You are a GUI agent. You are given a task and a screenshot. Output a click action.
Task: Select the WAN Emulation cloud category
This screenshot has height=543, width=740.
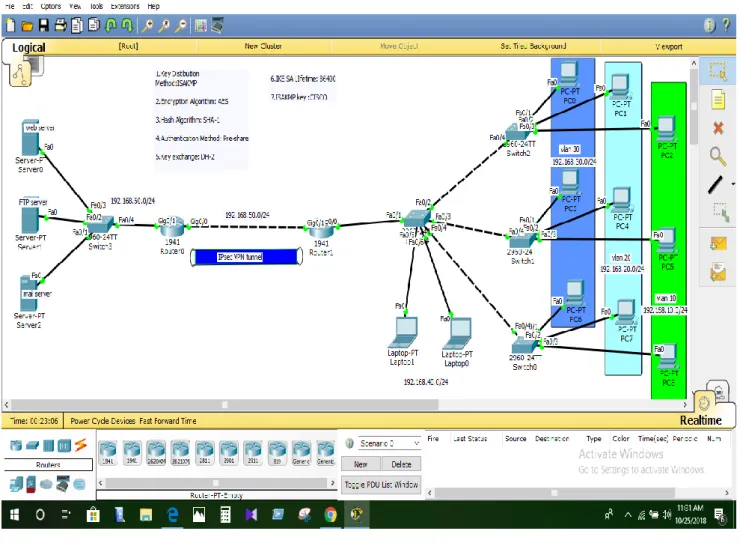[46, 485]
